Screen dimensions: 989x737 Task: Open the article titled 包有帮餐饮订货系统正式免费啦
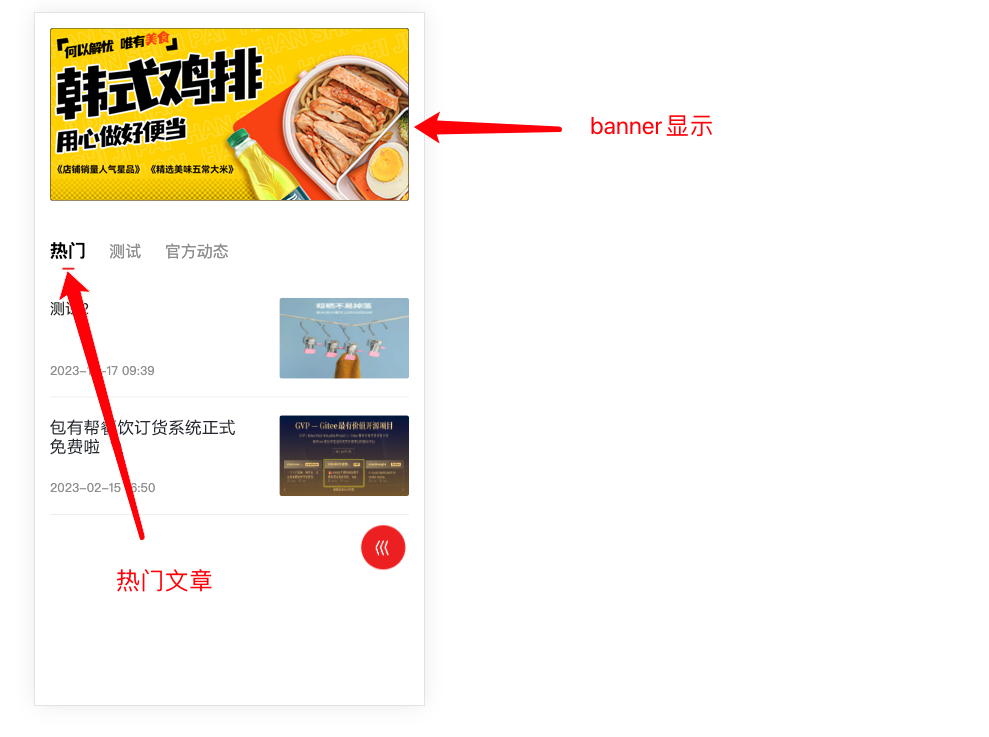[x=143, y=437]
